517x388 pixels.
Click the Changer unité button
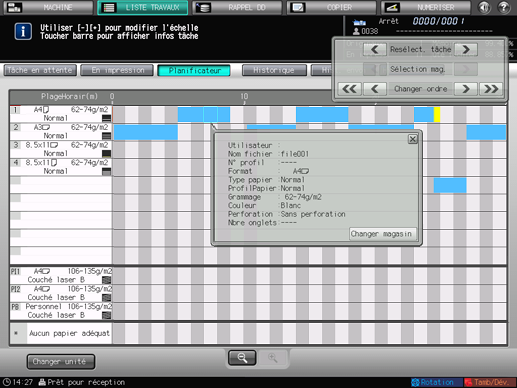click(61, 362)
